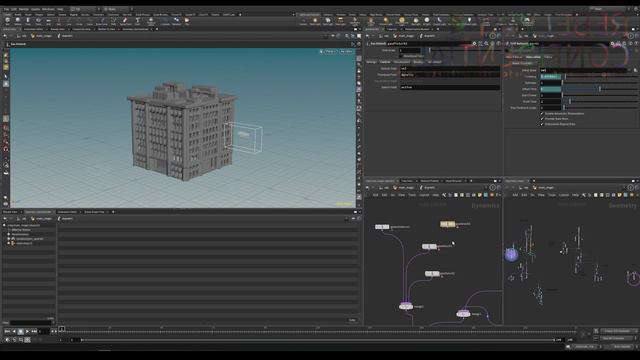This screenshot has width=640, height=360.
Task: Switch to the Visualization parameter tab
Action: [402, 62]
